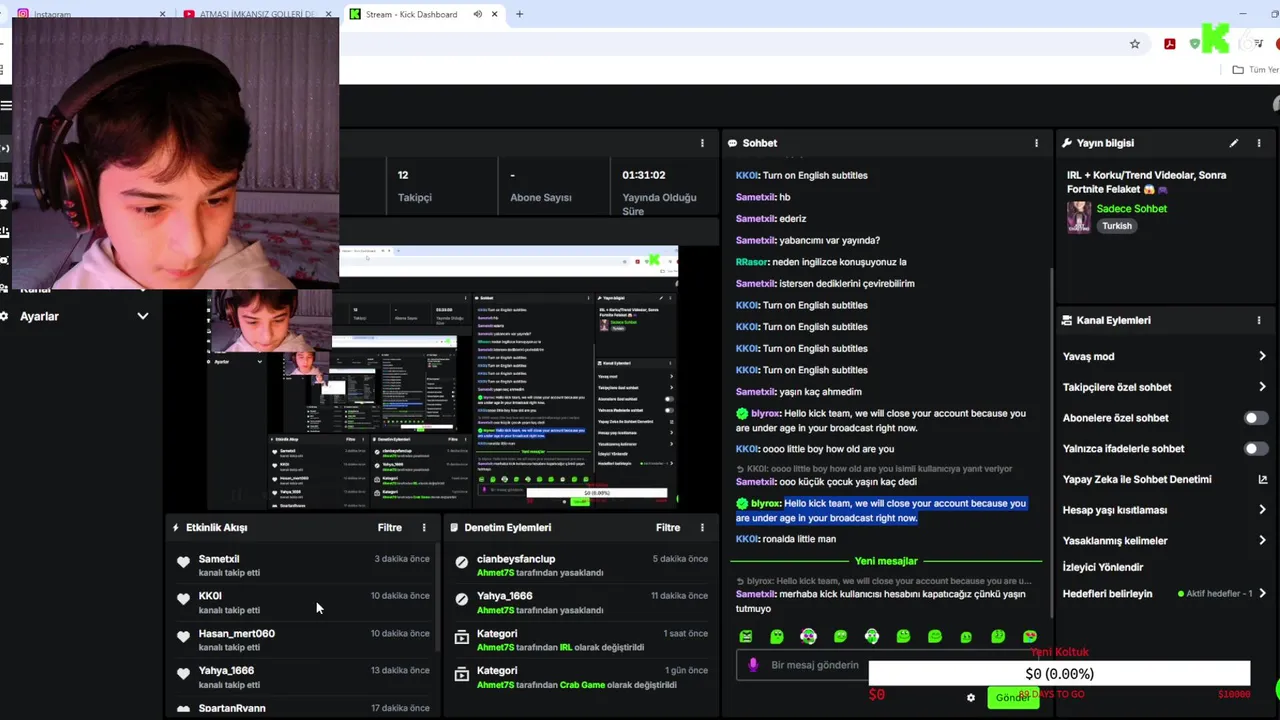Click the heart icon beside Hasan_mert060

point(183,636)
